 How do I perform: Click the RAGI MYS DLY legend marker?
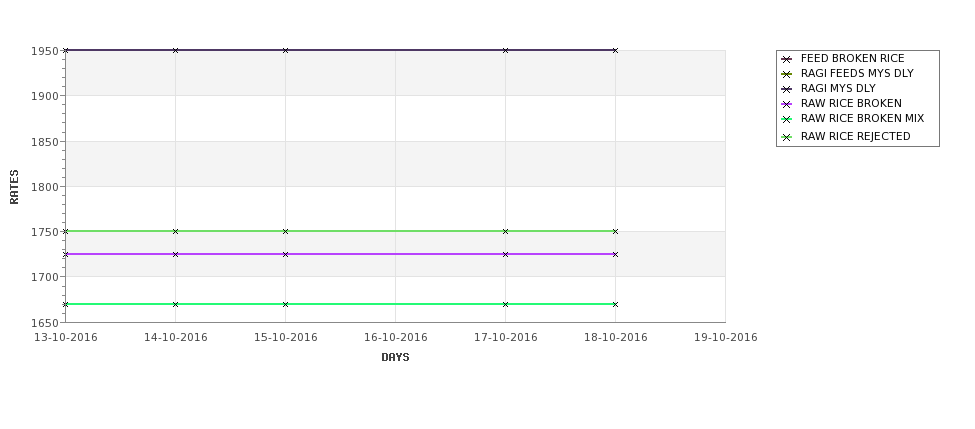point(787,89)
